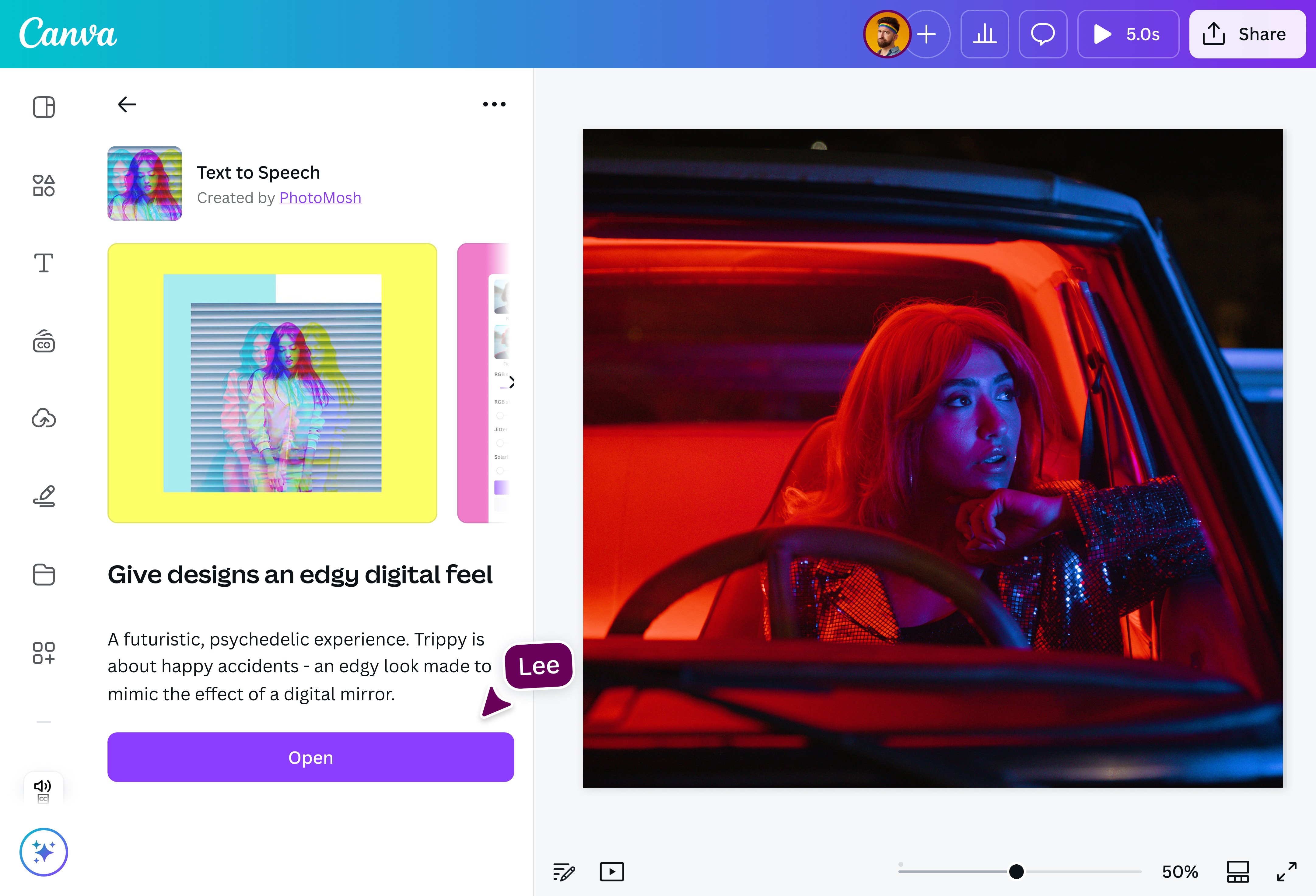The height and width of the screenshot is (896, 1316).
Task: Open zoom options by clicking 50%
Action: [1180, 872]
